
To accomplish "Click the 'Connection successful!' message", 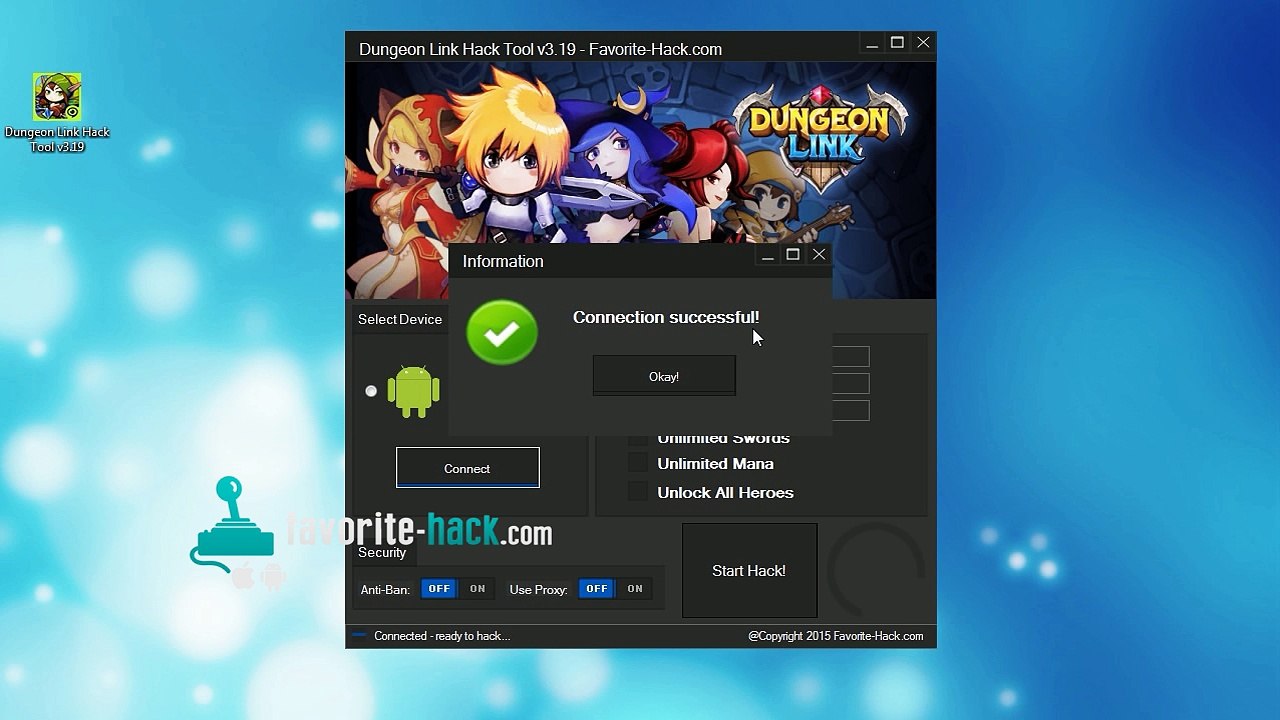I will click(x=666, y=317).
